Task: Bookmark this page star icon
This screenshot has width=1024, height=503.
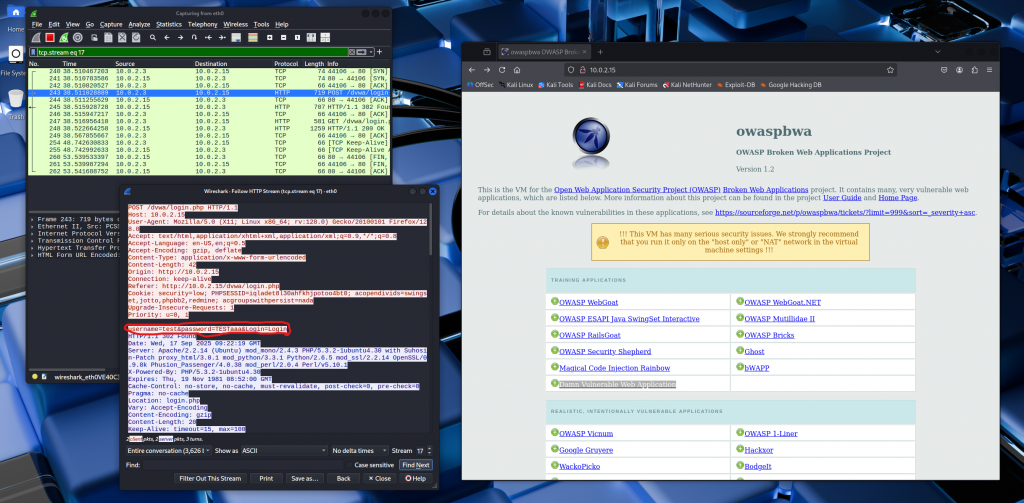Action: tap(890, 69)
